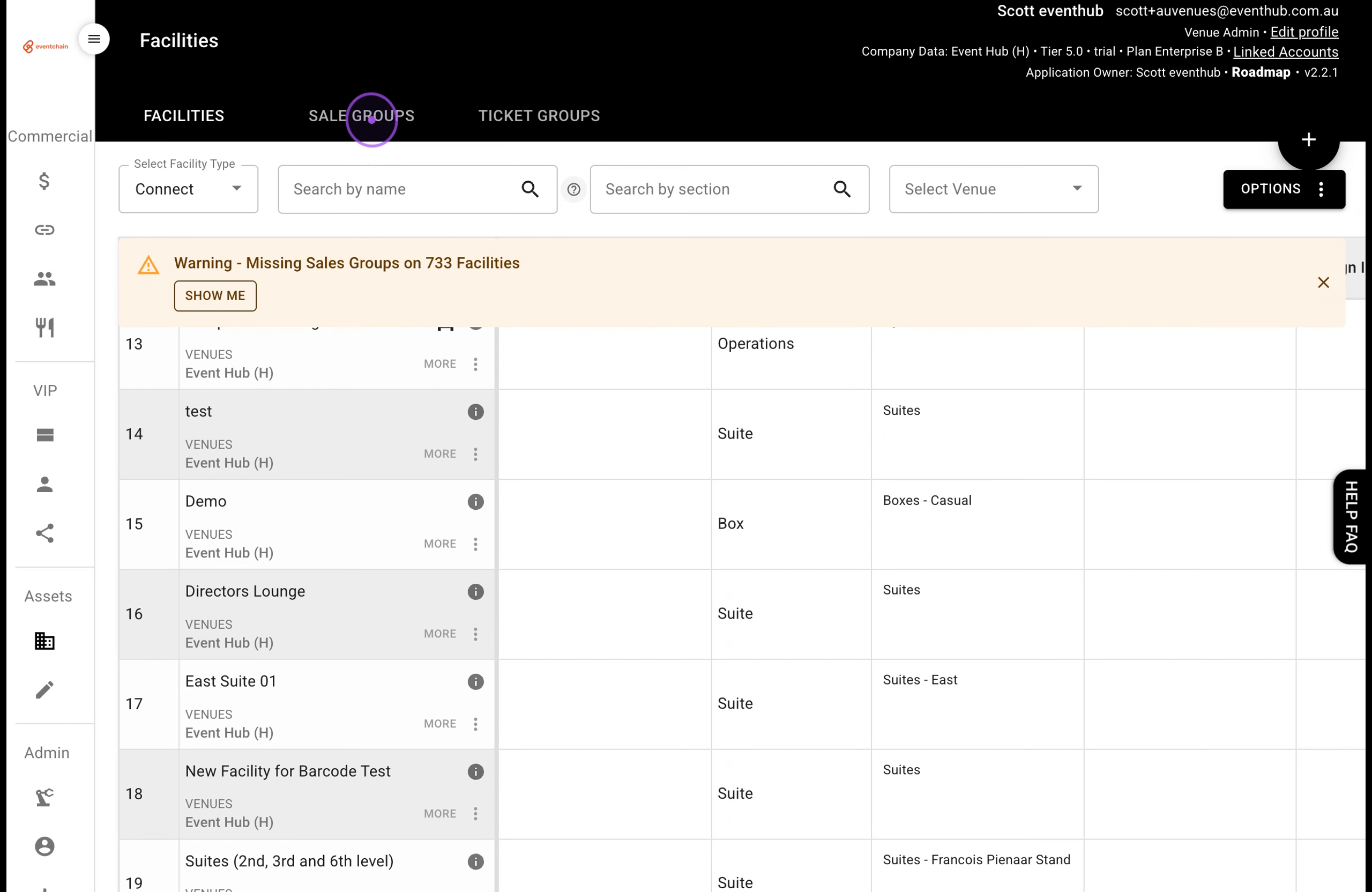Open the single person sidebar icon

pyautogui.click(x=44, y=485)
